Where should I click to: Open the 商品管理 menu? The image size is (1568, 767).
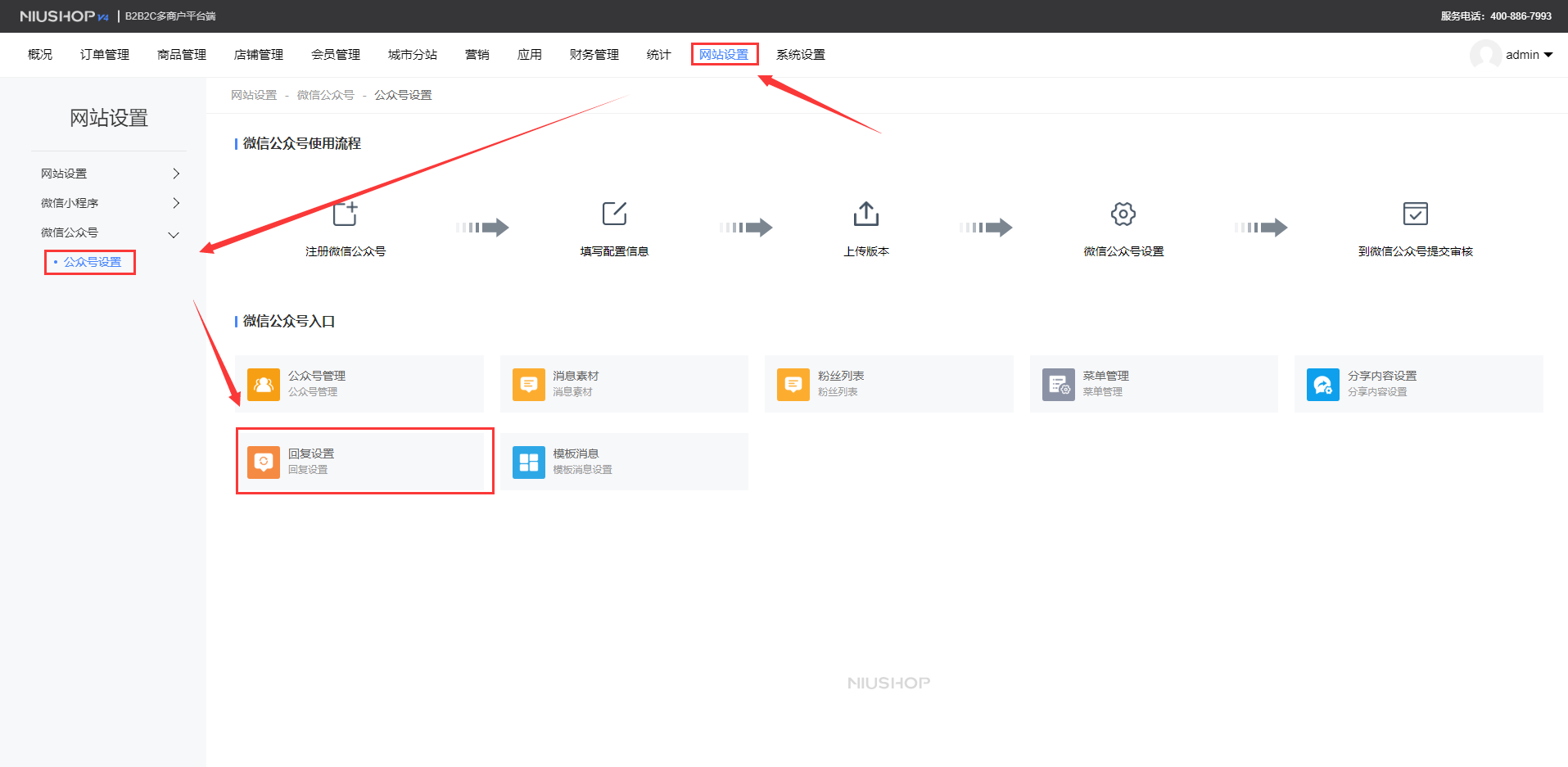tap(182, 55)
